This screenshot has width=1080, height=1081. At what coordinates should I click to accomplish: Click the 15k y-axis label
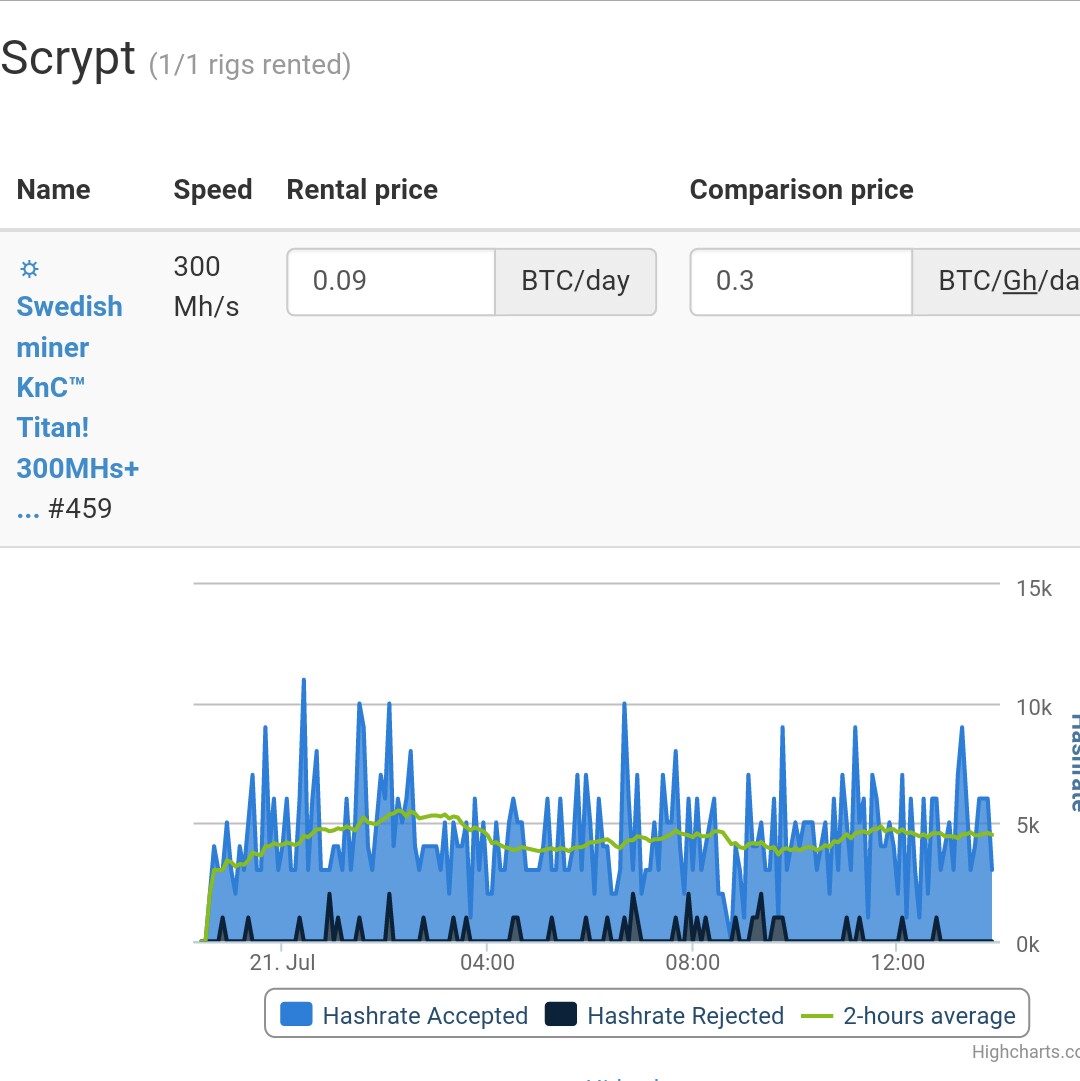[x=1034, y=588]
